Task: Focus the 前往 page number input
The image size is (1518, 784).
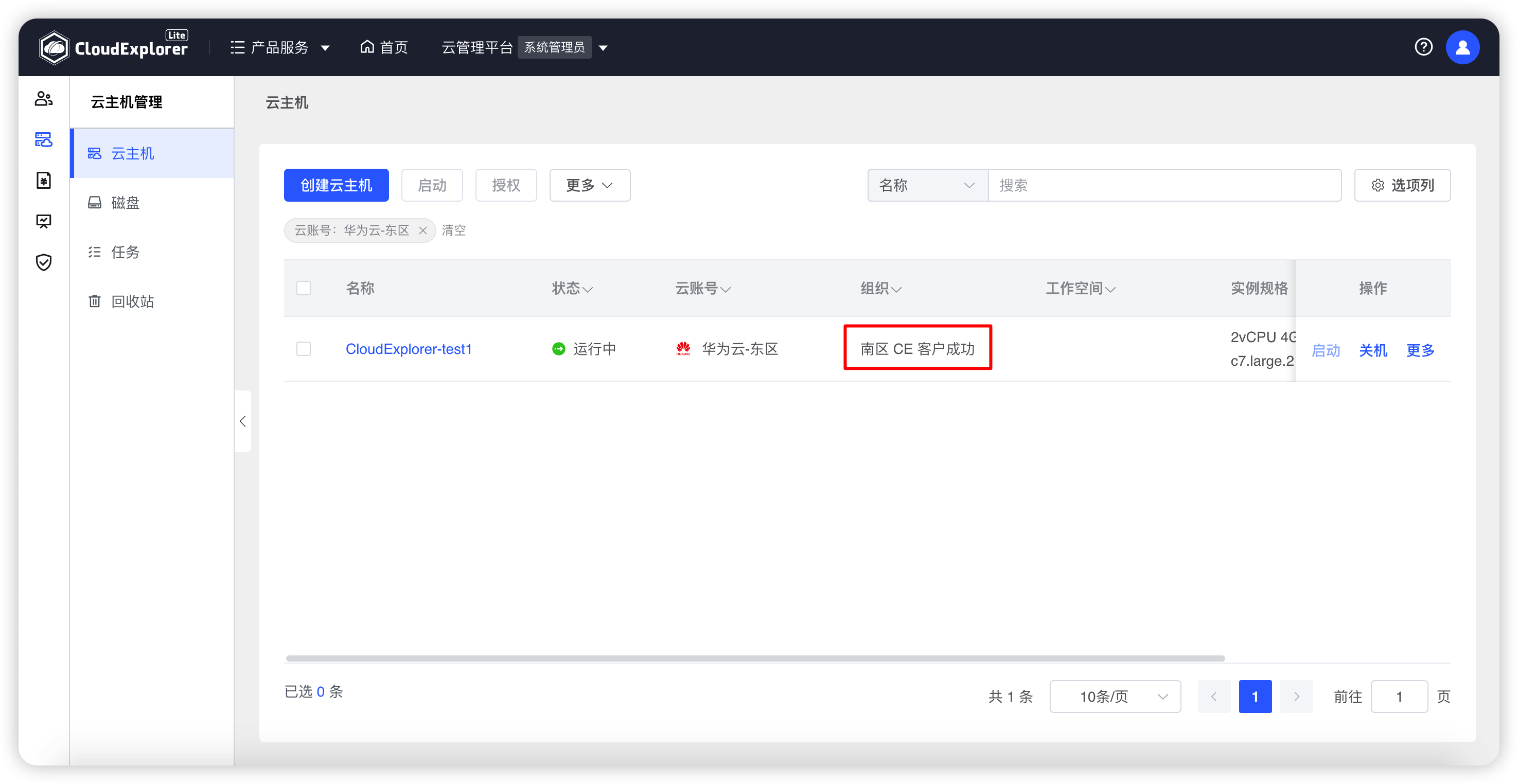Action: coord(1399,696)
